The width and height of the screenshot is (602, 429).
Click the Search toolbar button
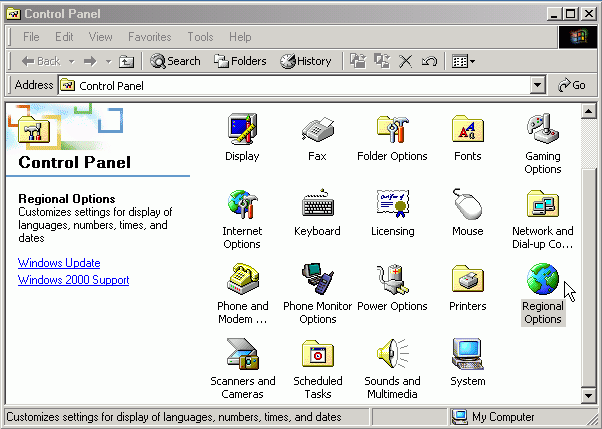coord(175,61)
